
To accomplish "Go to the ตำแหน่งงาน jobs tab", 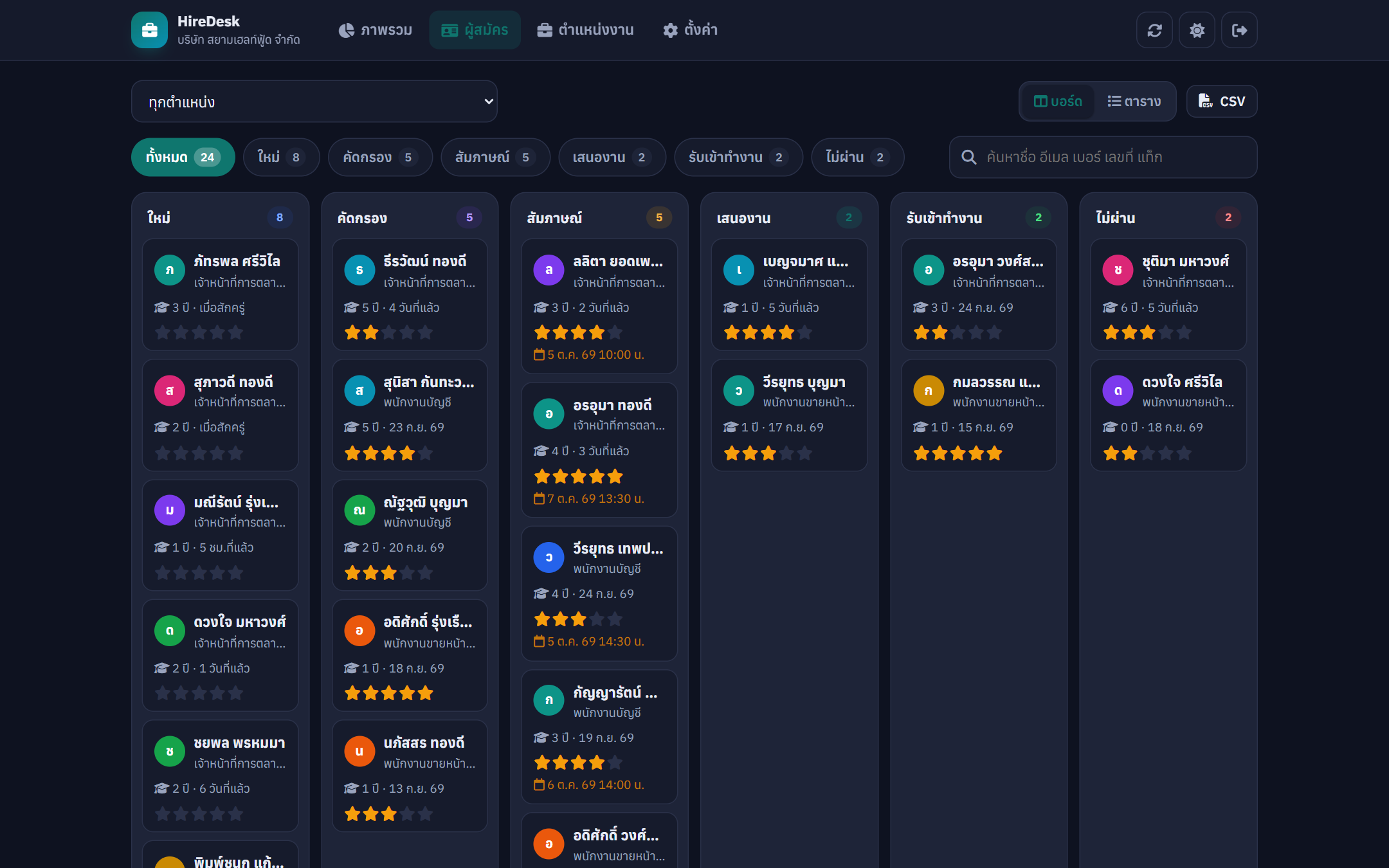I will [585, 30].
